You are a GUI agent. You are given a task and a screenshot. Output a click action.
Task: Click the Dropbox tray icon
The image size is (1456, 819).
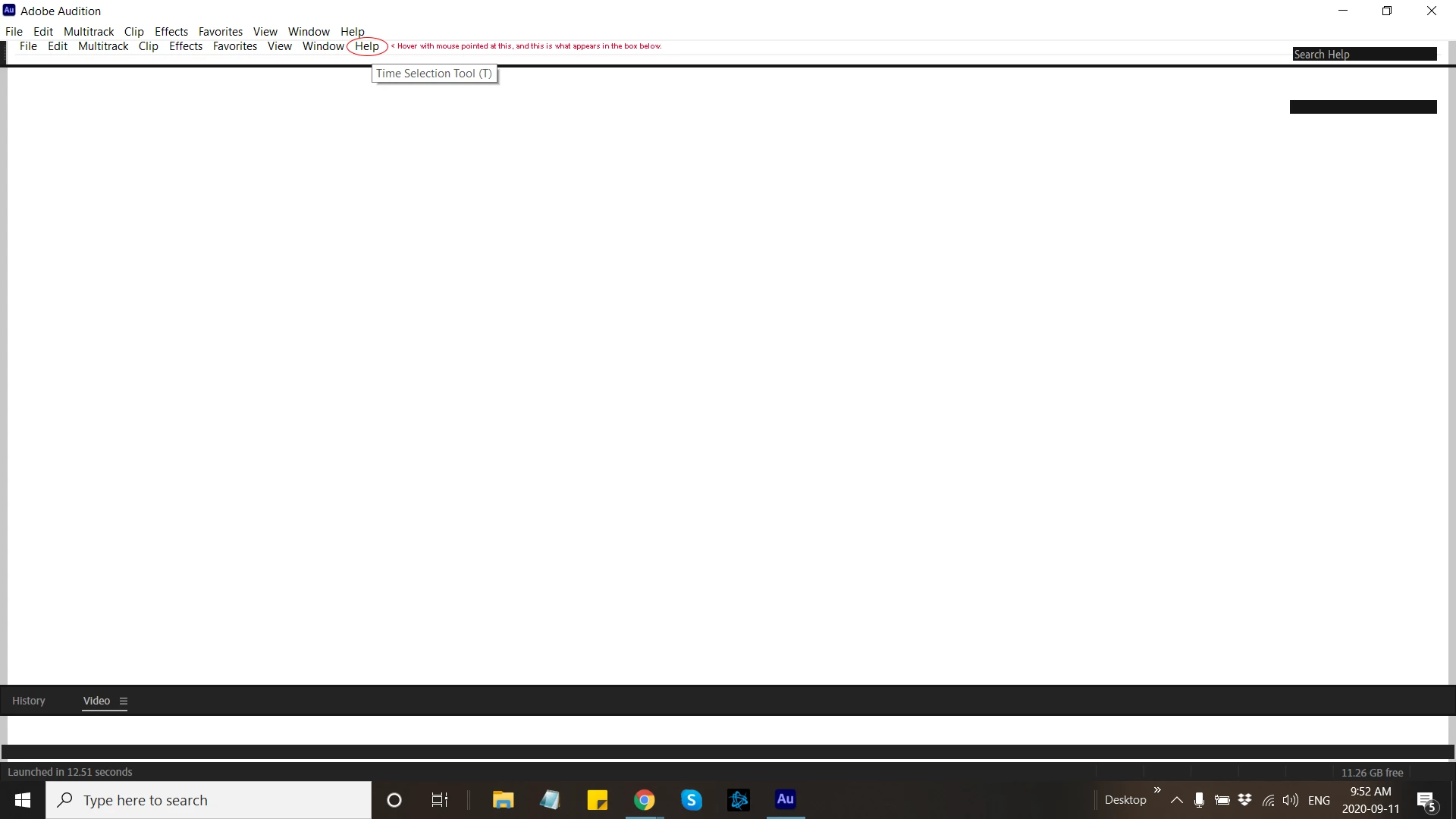[1244, 800]
